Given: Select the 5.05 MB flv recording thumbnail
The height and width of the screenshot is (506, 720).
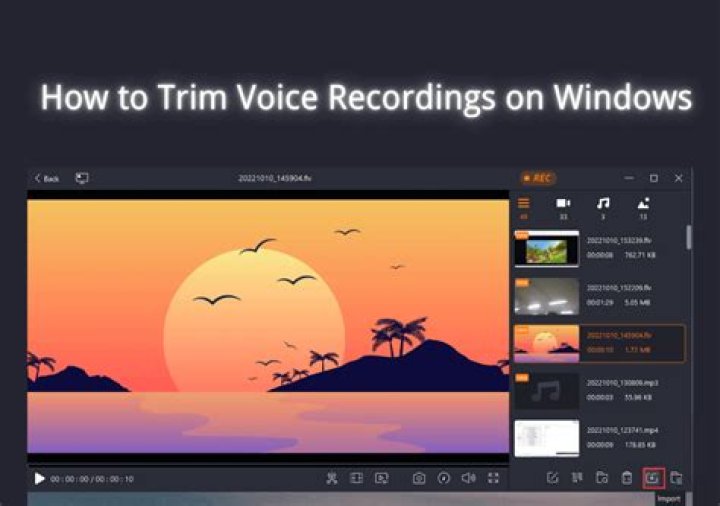Looking at the screenshot, I should (546, 296).
